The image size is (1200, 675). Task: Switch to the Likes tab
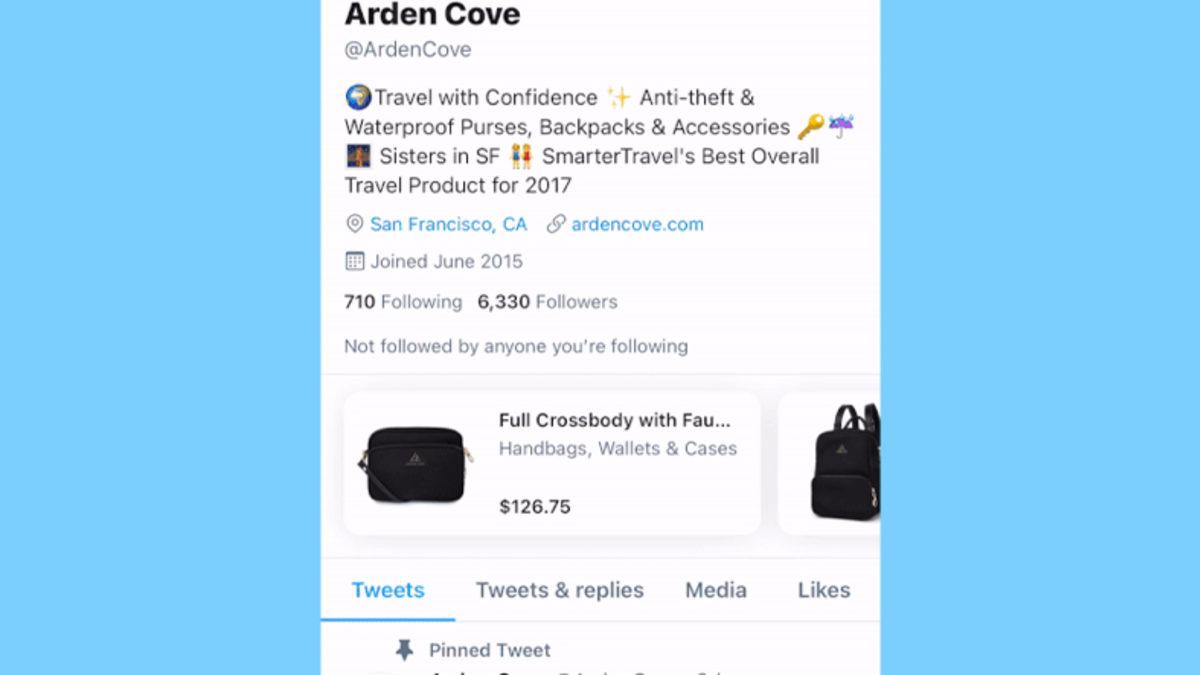(x=824, y=590)
